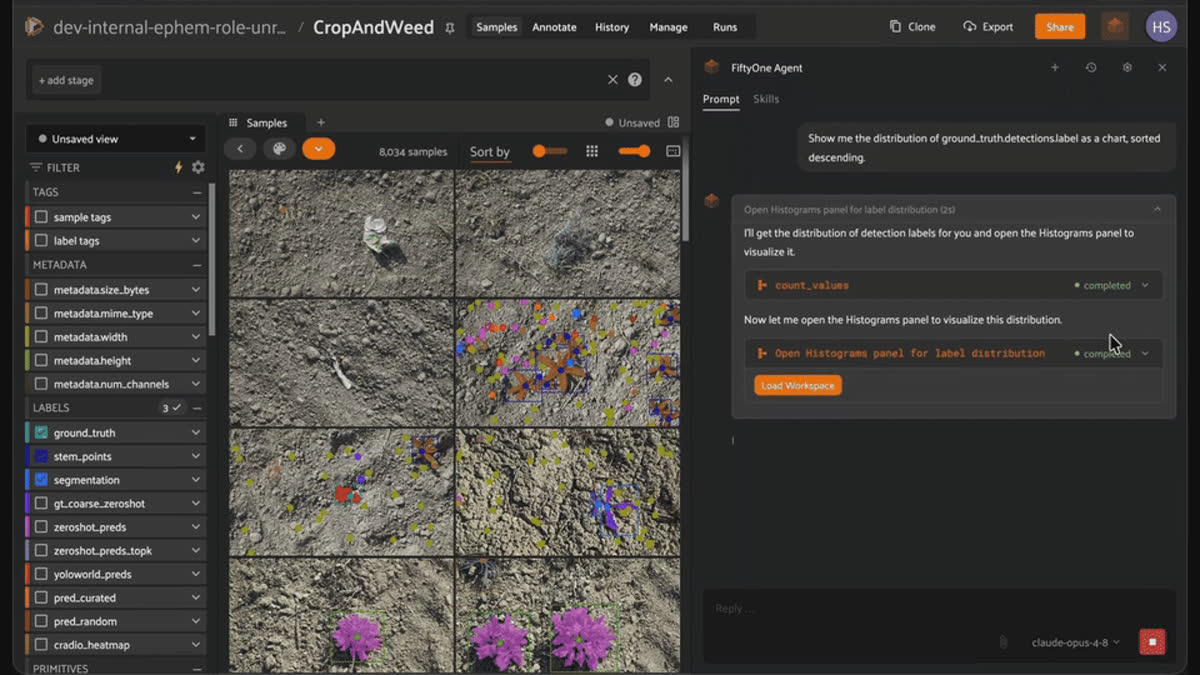Open the dynamic grid layout icon

[x=592, y=151]
